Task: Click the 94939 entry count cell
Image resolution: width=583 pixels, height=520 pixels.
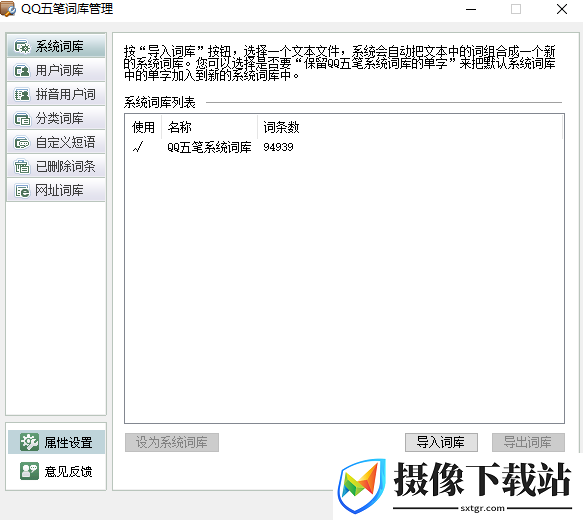Action: [278, 147]
